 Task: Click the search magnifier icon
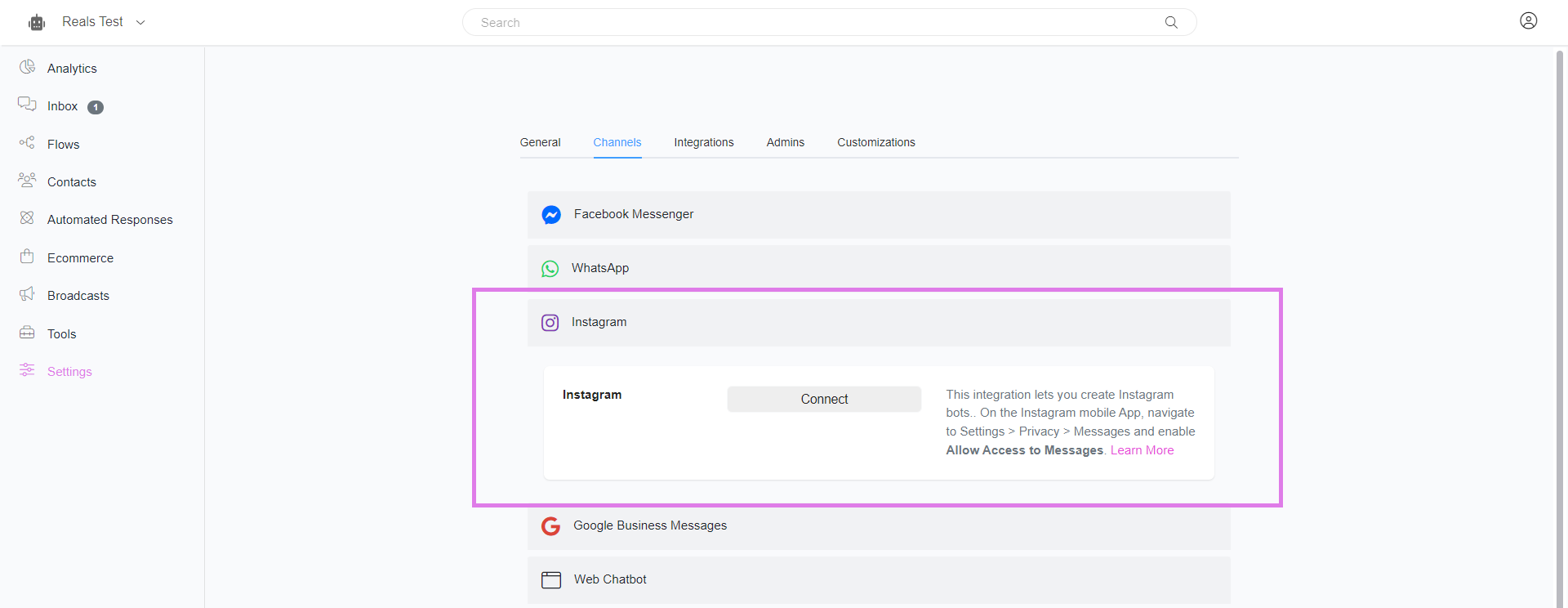[x=1171, y=22]
